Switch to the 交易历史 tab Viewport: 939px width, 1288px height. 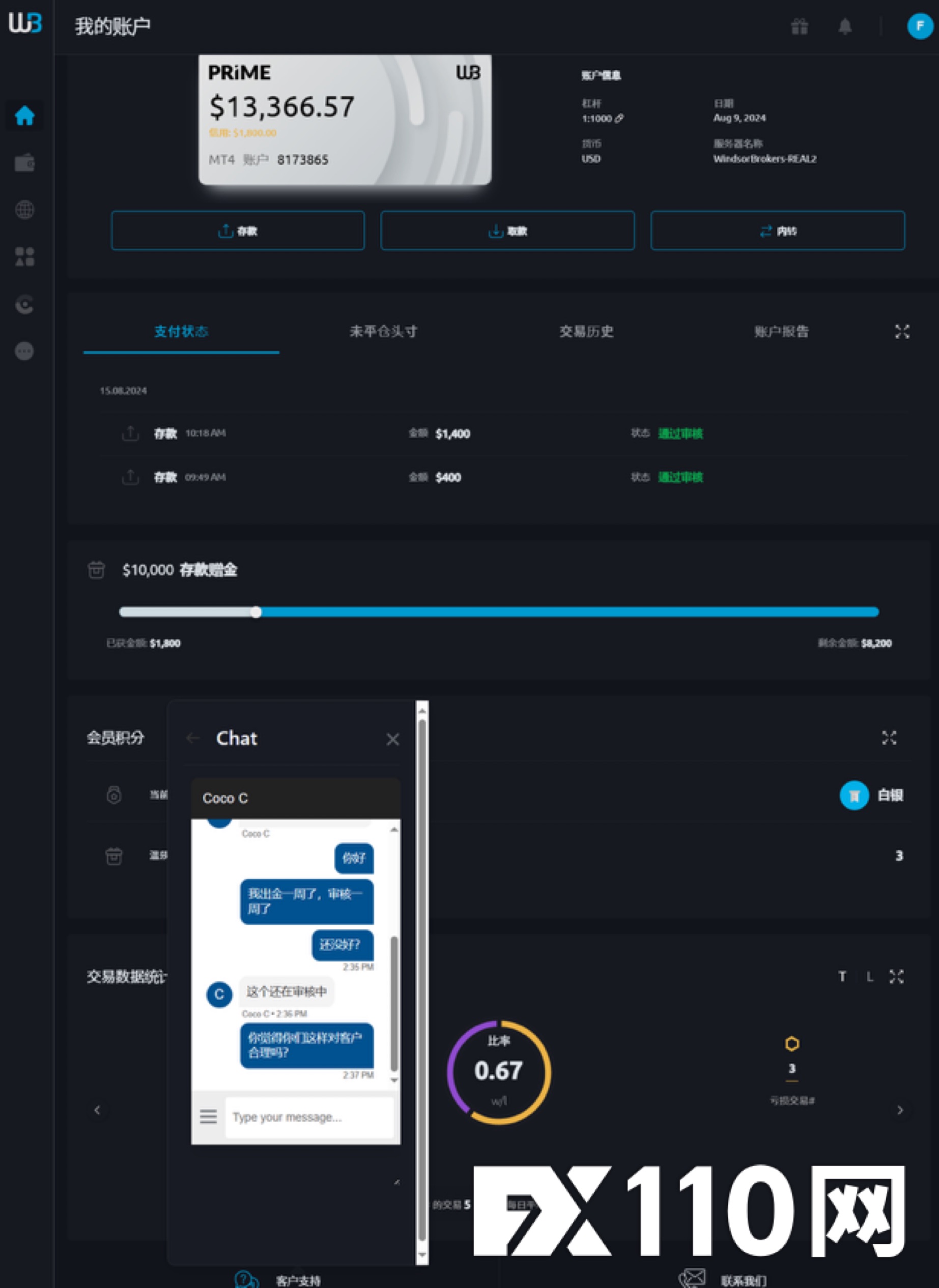pyautogui.click(x=586, y=332)
